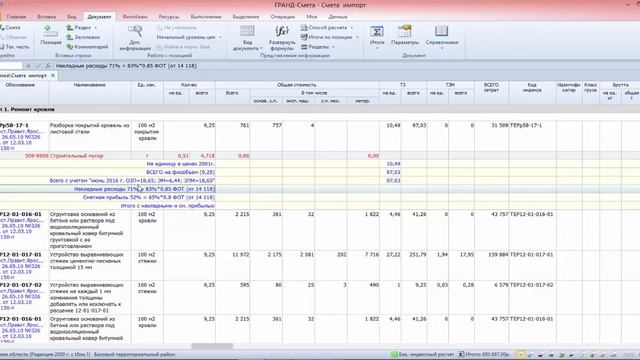Click the total cost cell 159 884
This screenshot has height=360, width=640.
click(x=498, y=254)
